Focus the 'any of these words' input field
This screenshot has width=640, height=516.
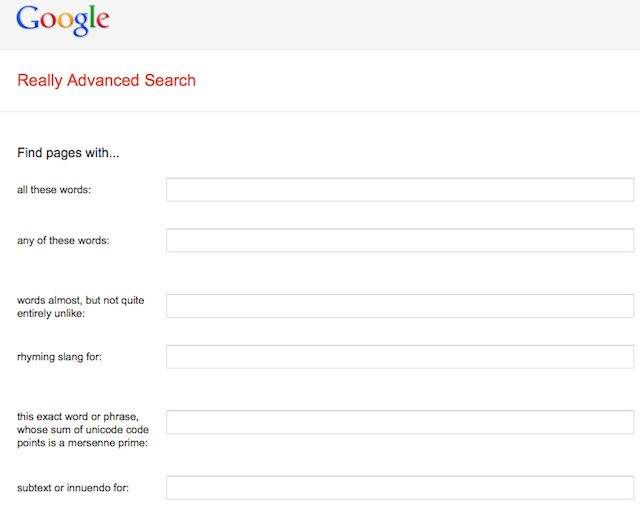[399, 240]
